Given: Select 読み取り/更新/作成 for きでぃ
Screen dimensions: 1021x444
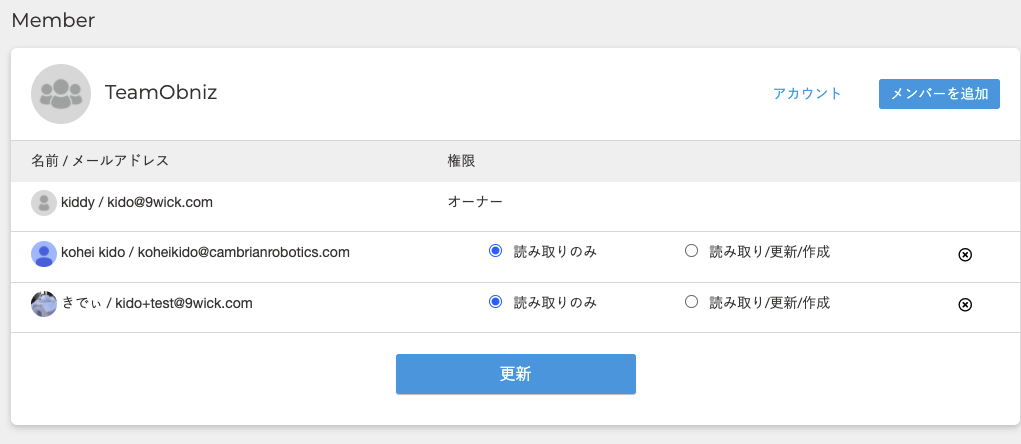Looking at the screenshot, I should point(691,302).
